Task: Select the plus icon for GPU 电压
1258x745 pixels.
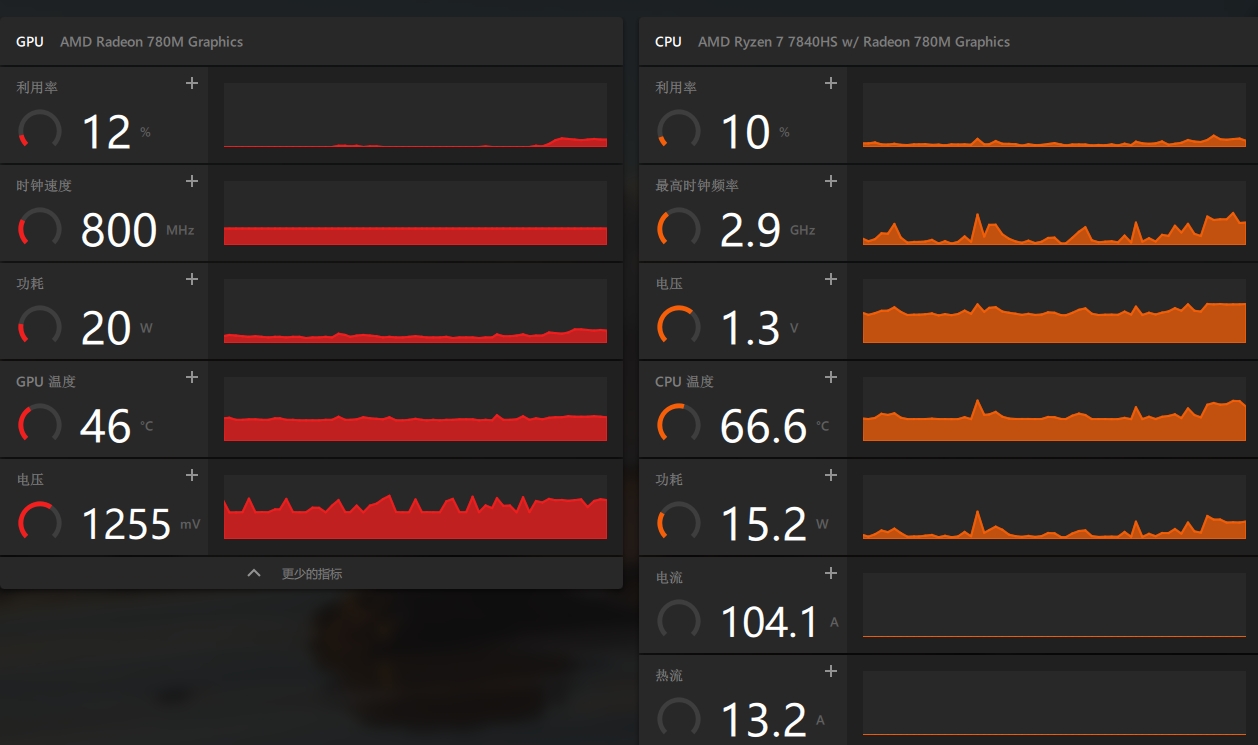Action: tap(192, 476)
